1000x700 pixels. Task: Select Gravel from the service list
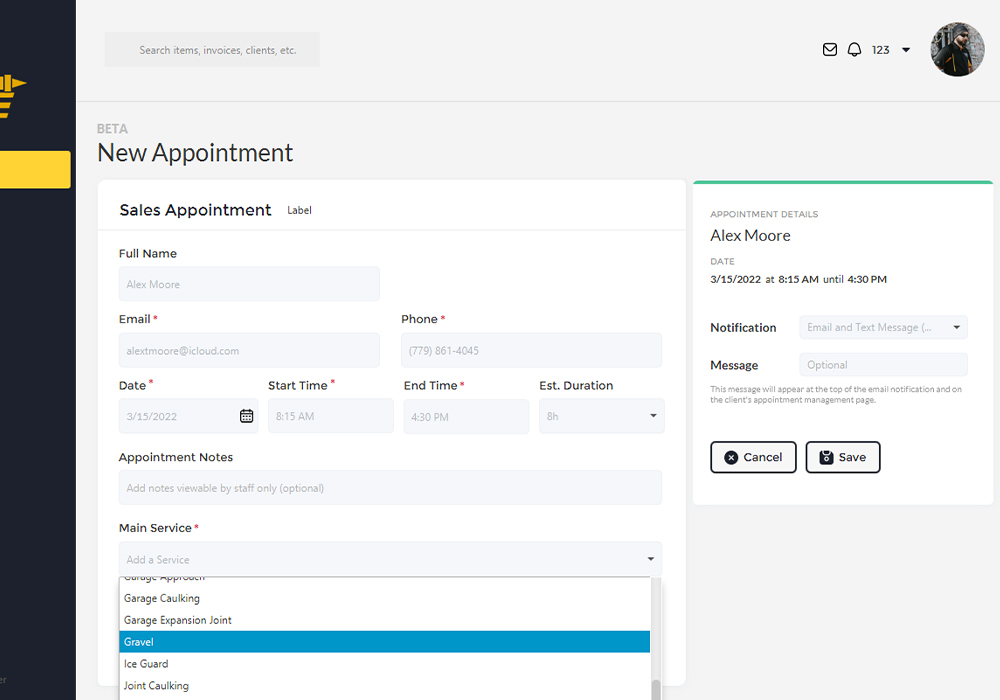tap(384, 642)
